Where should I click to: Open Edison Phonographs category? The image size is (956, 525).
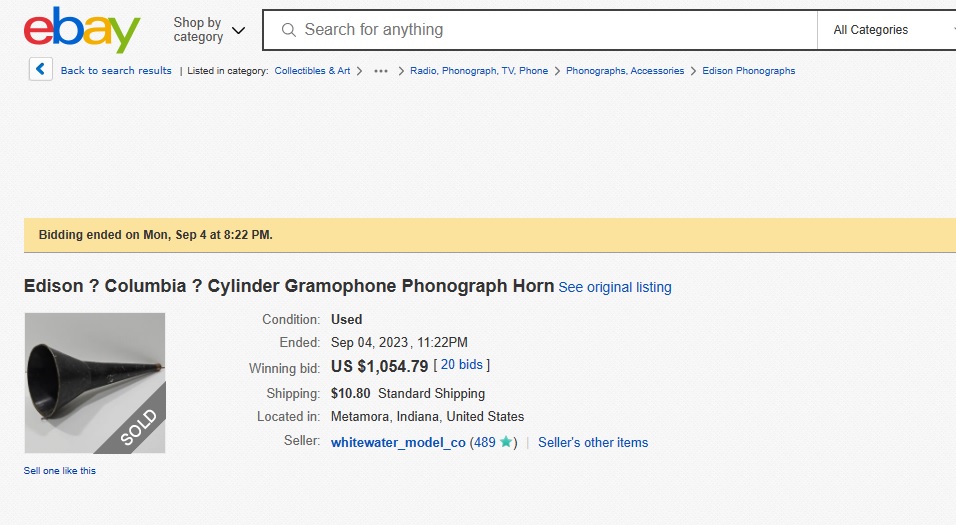click(749, 71)
